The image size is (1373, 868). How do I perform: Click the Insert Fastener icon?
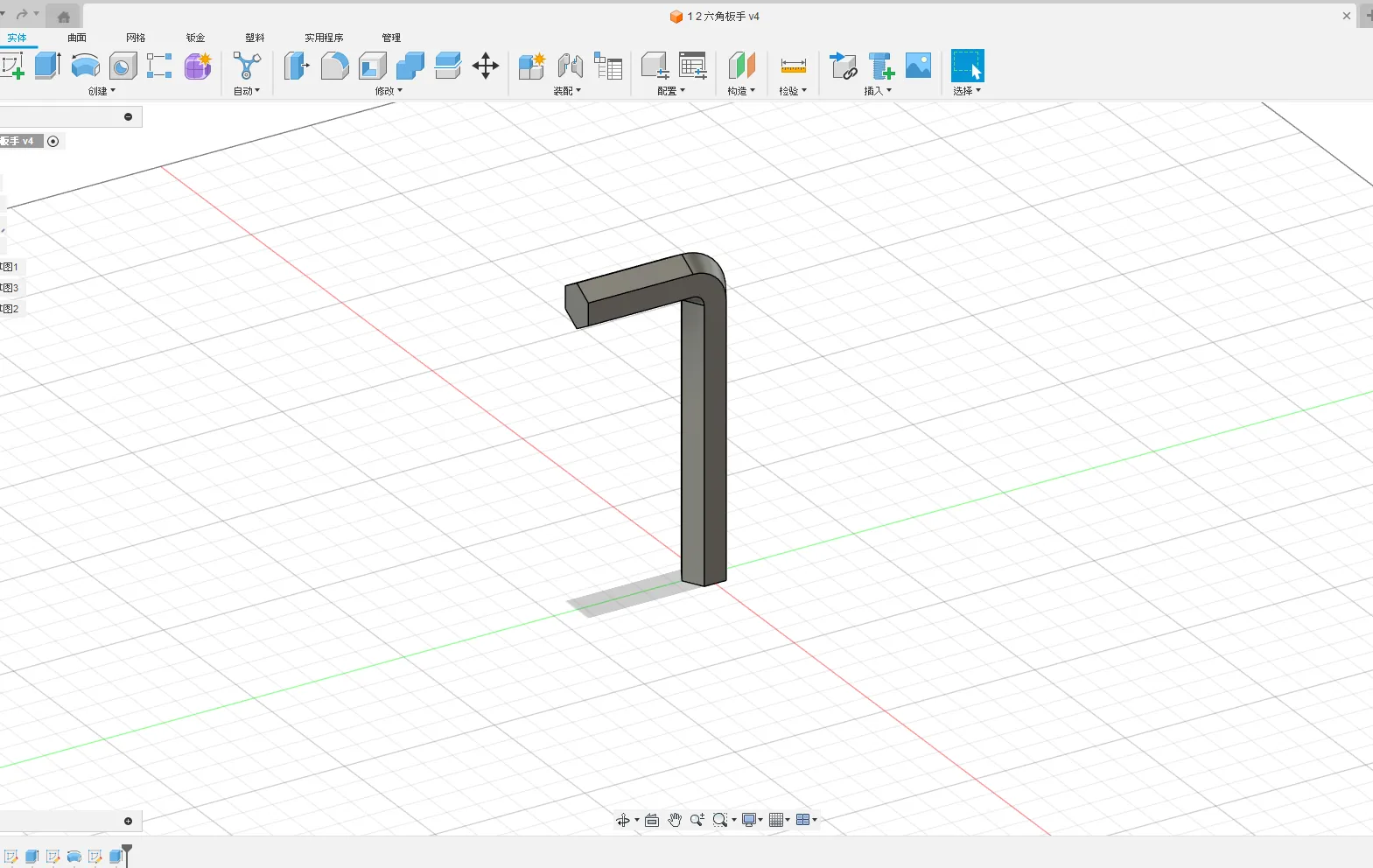pyautogui.click(x=881, y=66)
